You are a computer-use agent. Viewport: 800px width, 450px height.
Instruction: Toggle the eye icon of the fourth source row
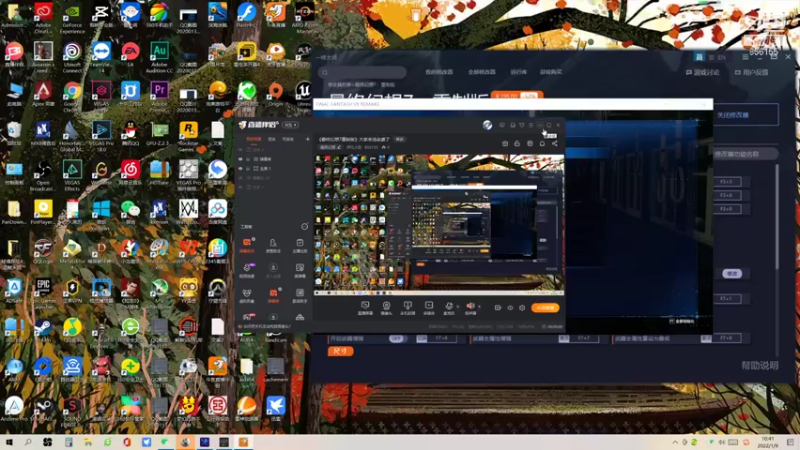pos(240,178)
